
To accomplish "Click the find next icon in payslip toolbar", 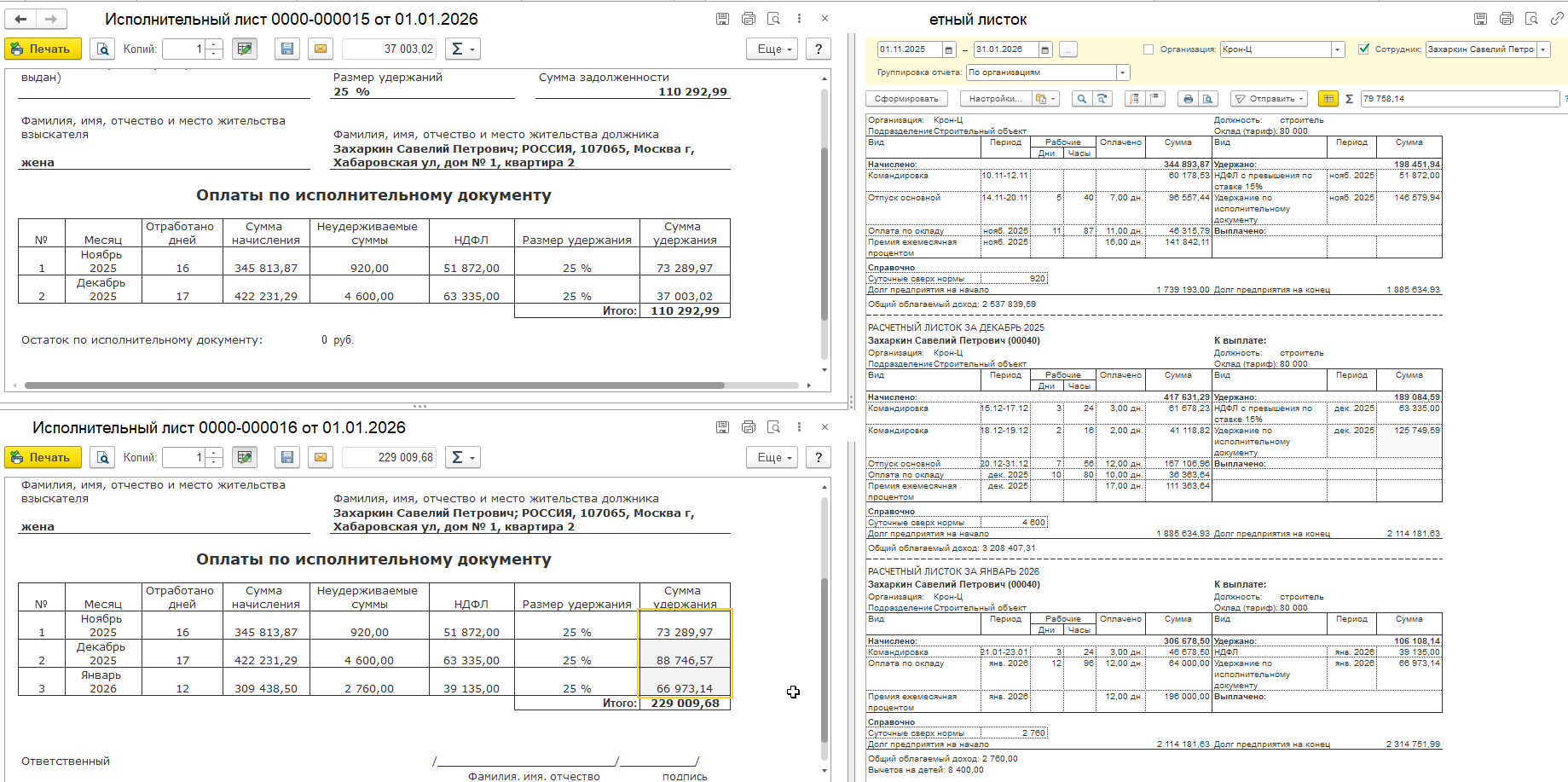I will pos(1102,99).
